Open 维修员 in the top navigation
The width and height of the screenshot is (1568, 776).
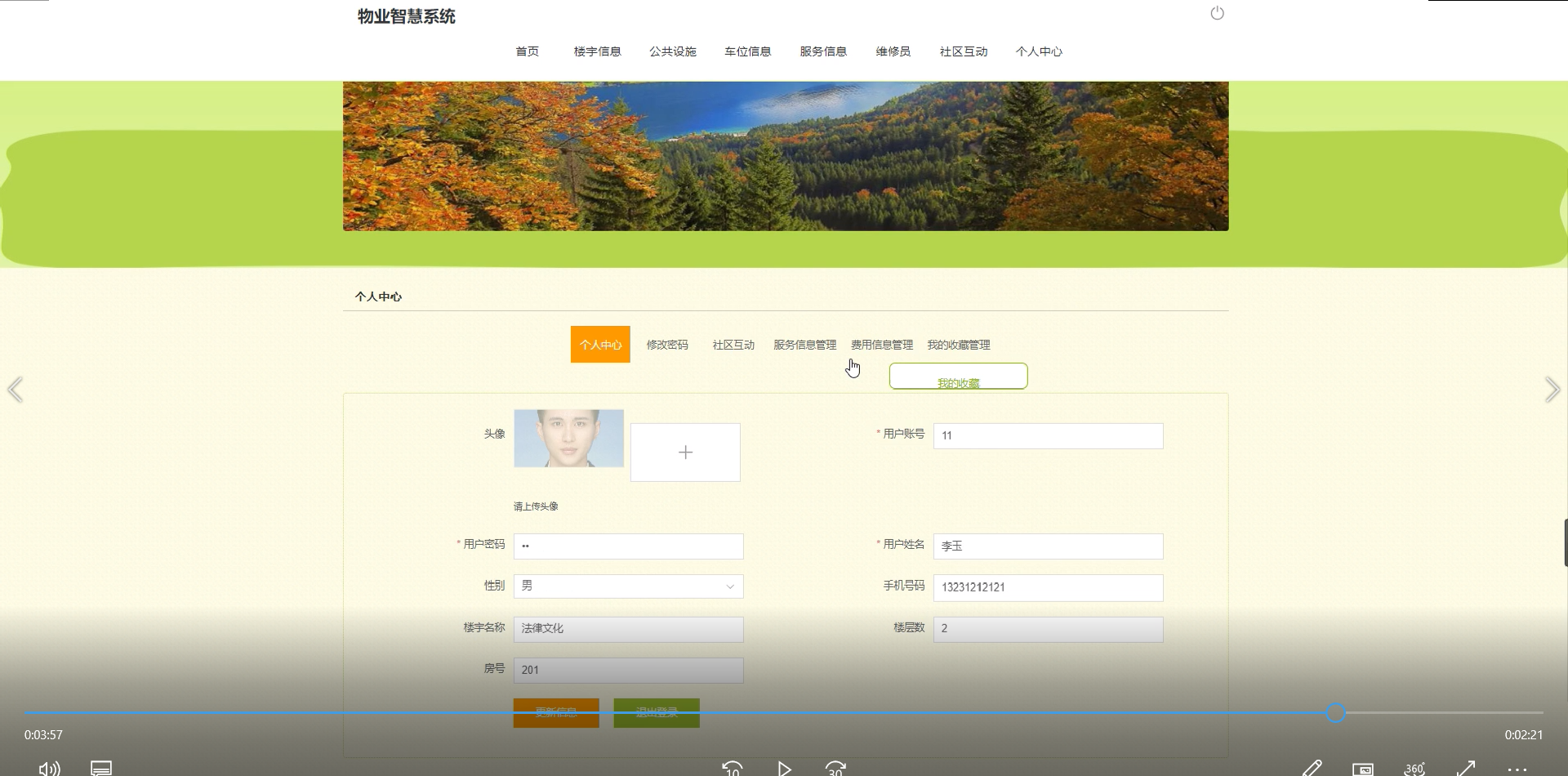tap(893, 51)
